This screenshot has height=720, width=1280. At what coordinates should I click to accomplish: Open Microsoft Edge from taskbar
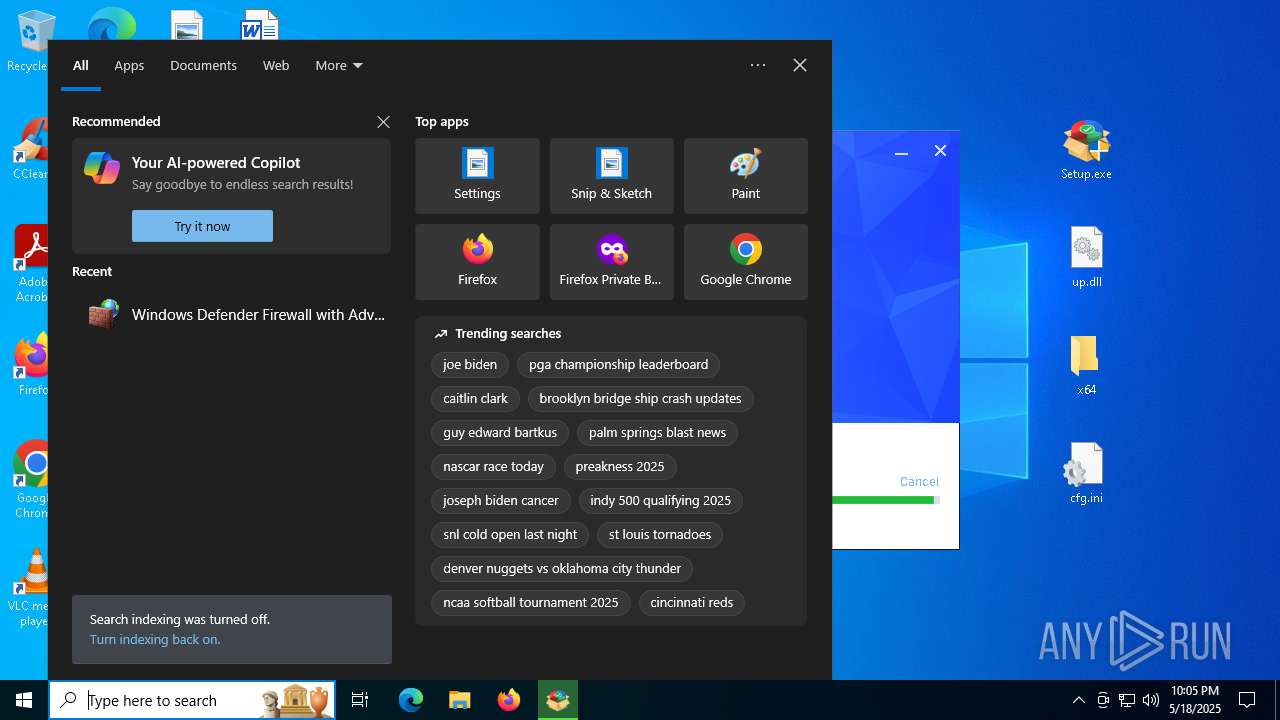(411, 700)
